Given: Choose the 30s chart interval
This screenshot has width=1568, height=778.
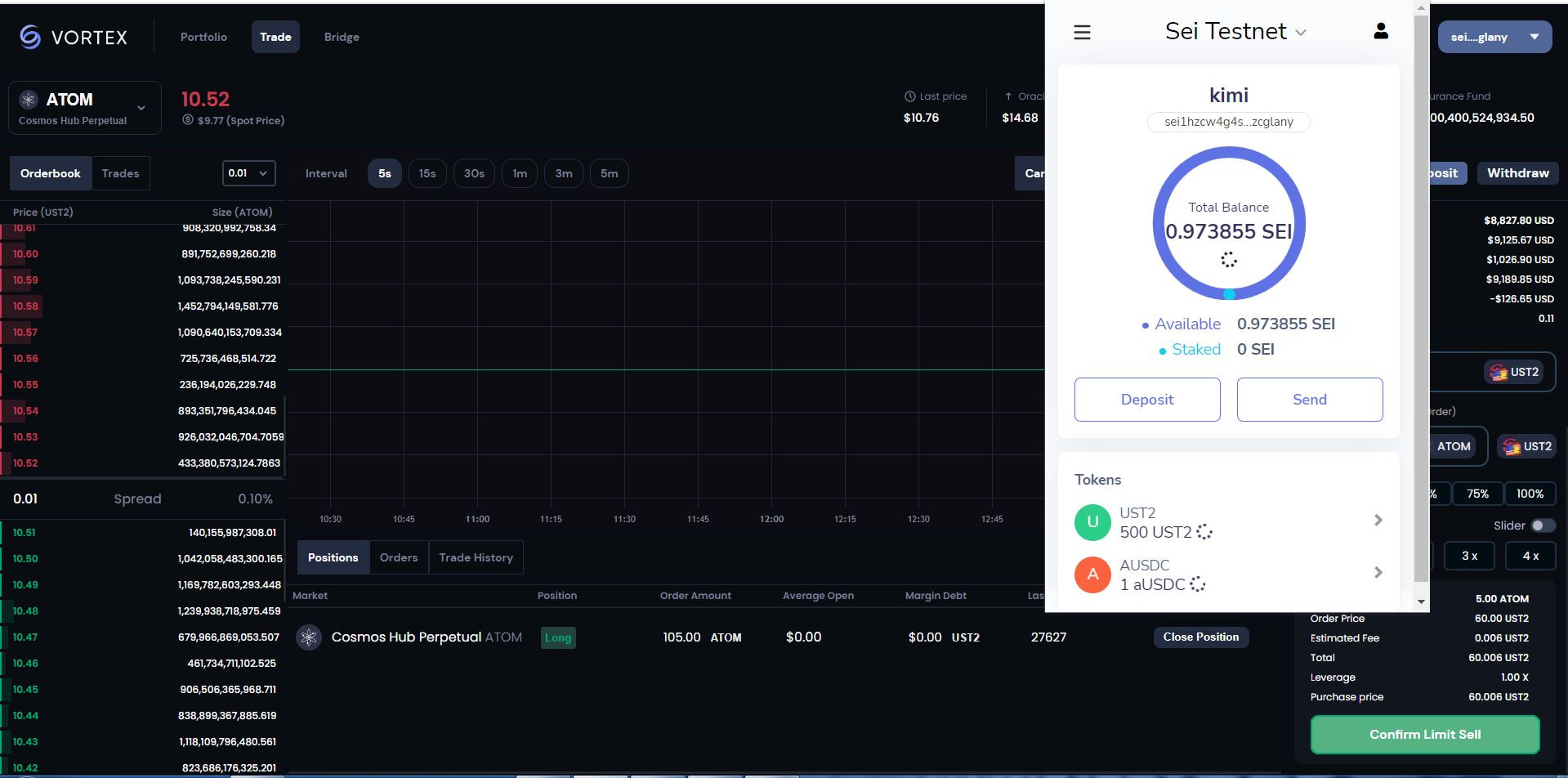Looking at the screenshot, I should [474, 173].
